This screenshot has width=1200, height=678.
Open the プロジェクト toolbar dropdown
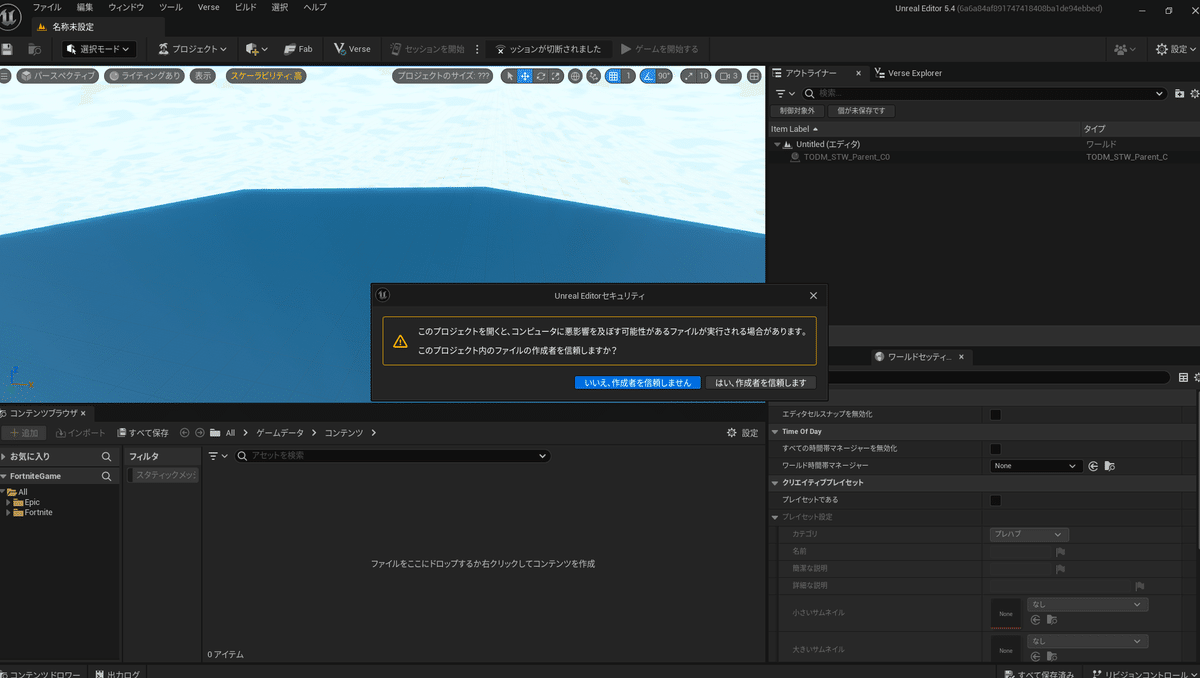tap(193, 49)
